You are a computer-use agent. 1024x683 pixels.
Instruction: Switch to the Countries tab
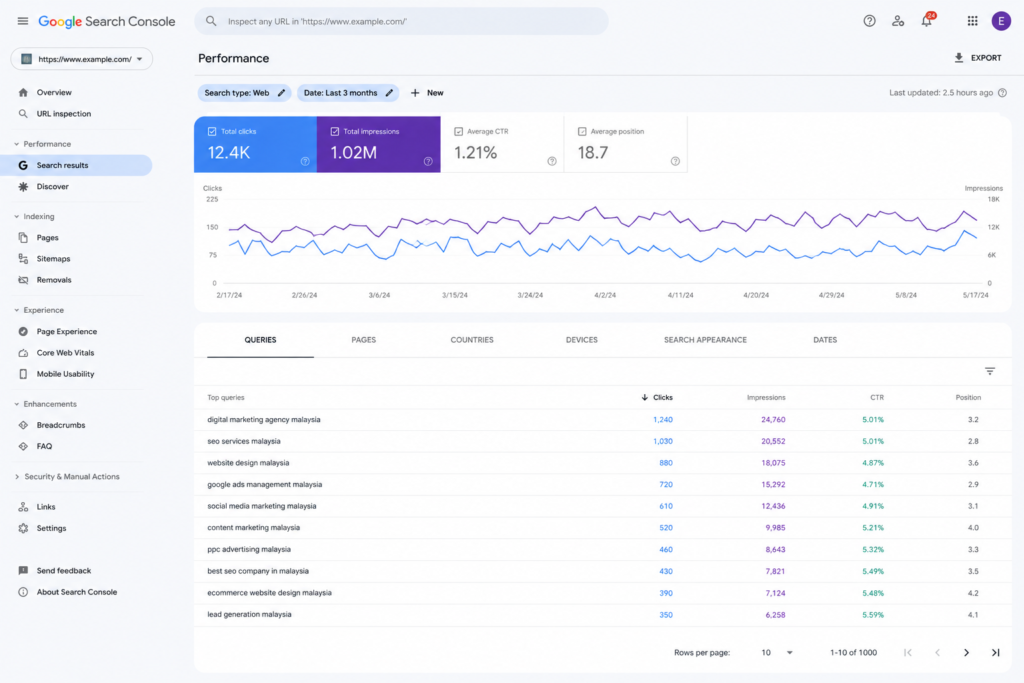472,340
